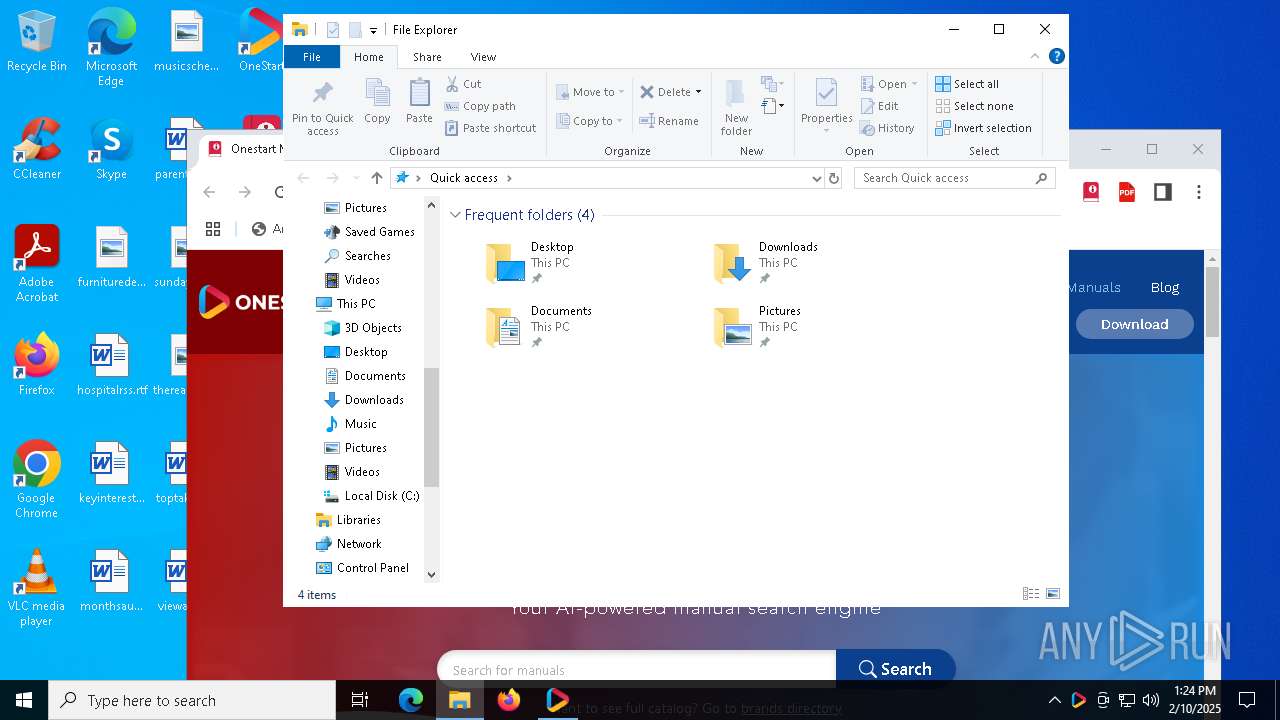Click Download button on Onestart page
The image size is (1280, 720).
point(1134,324)
